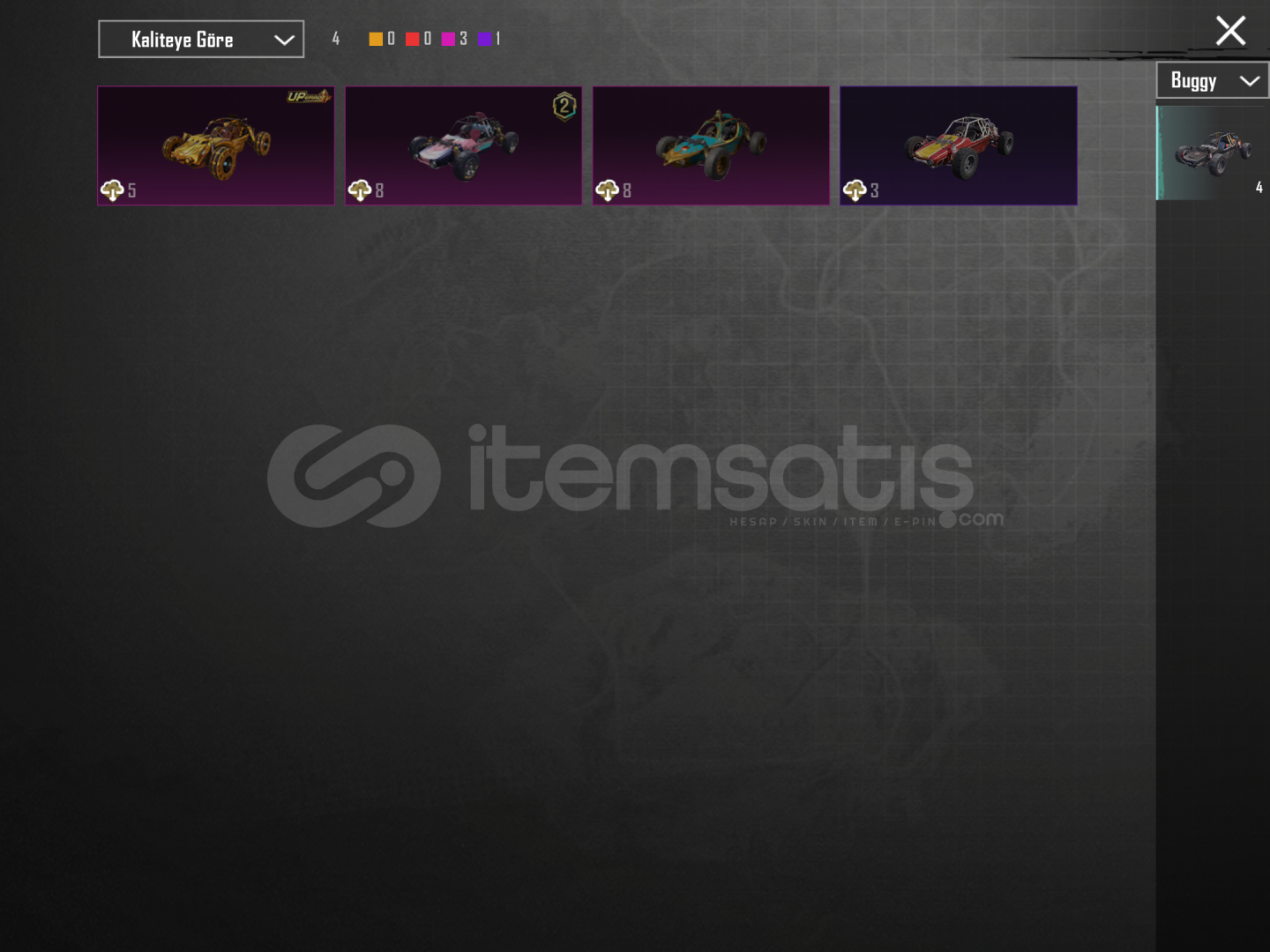Select the orange quality color swatch
This screenshot has width=1270, height=952.
click(376, 39)
